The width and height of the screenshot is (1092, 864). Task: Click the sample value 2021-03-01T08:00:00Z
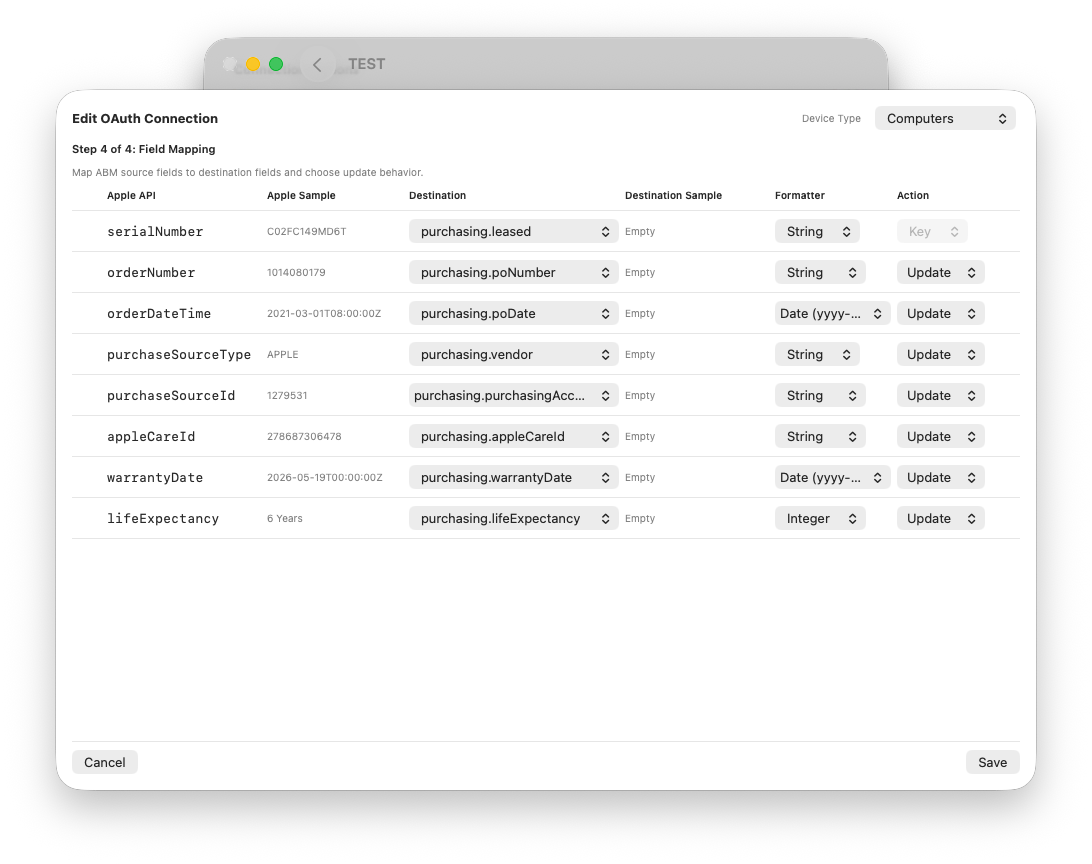(324, 314)
